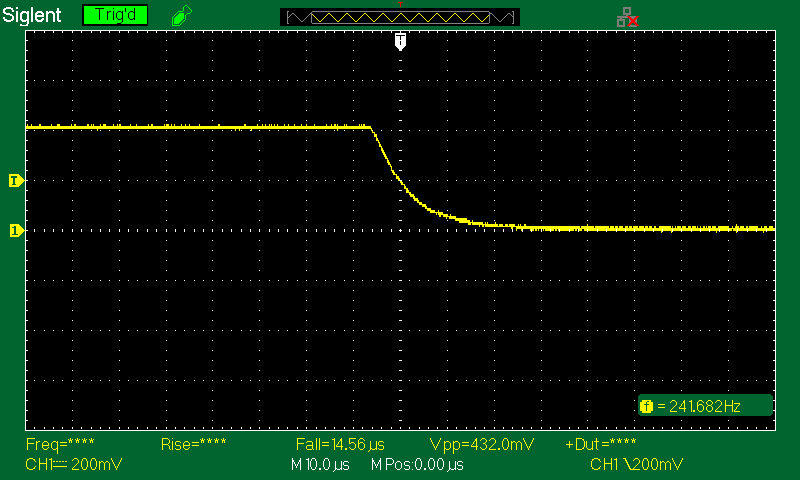Image resolution: width=800 pixels, height=480 pixels.
Task: Select the Fall=14.56µs measurement readout
Action: point(340,443)
